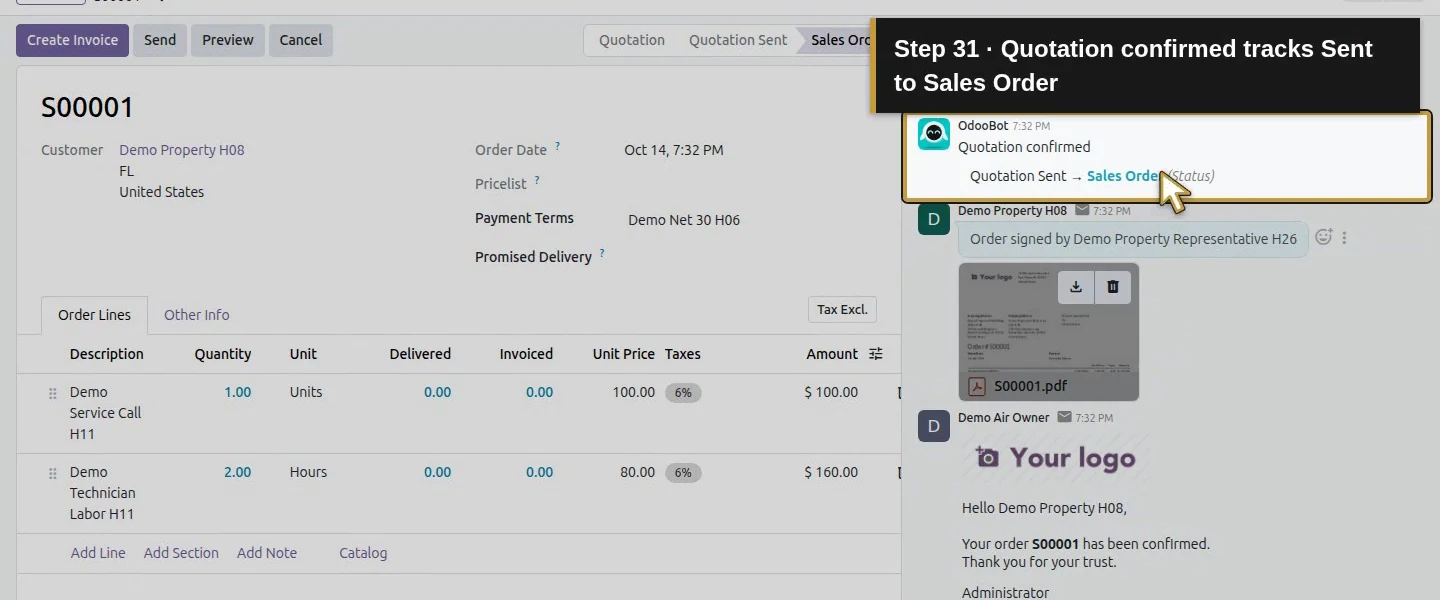Switch to the Other Info tab
1440x600 pixels.
pos(197,315)
